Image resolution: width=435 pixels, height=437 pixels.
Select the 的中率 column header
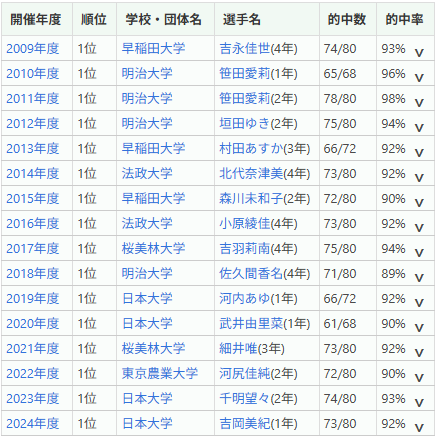pos(404,20)
